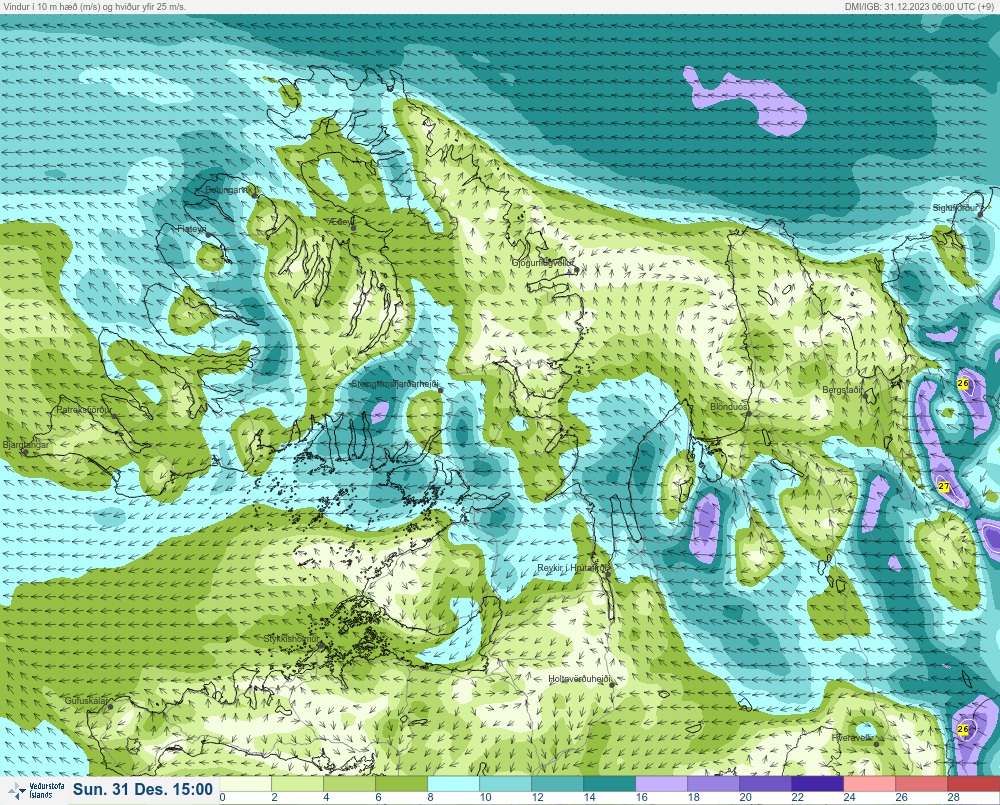This screenshot has width=1000, height=805.
Task: Click the Blönduós place label
Action: 729,406
